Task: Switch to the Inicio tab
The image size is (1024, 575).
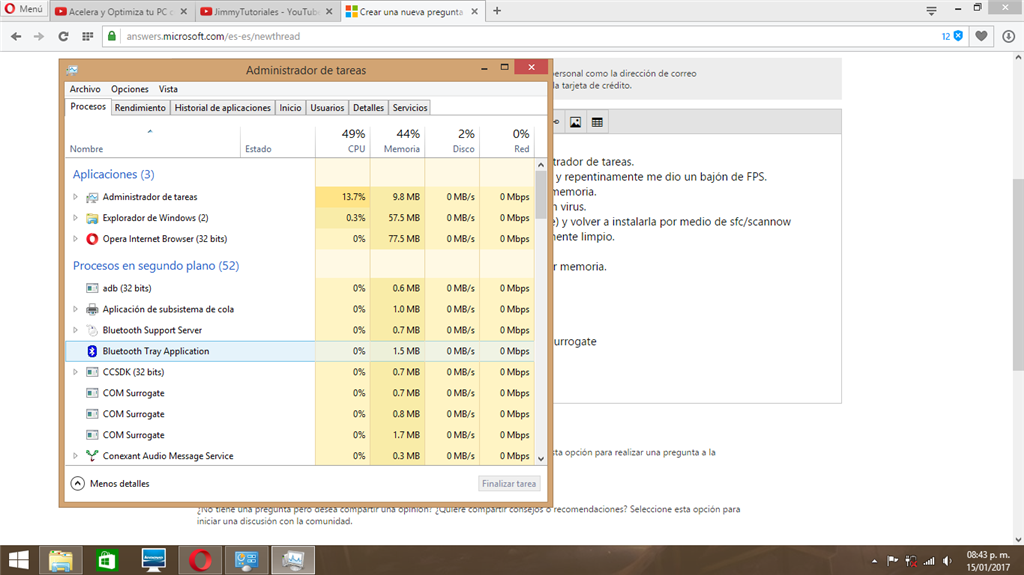Action: click(291, 108)
